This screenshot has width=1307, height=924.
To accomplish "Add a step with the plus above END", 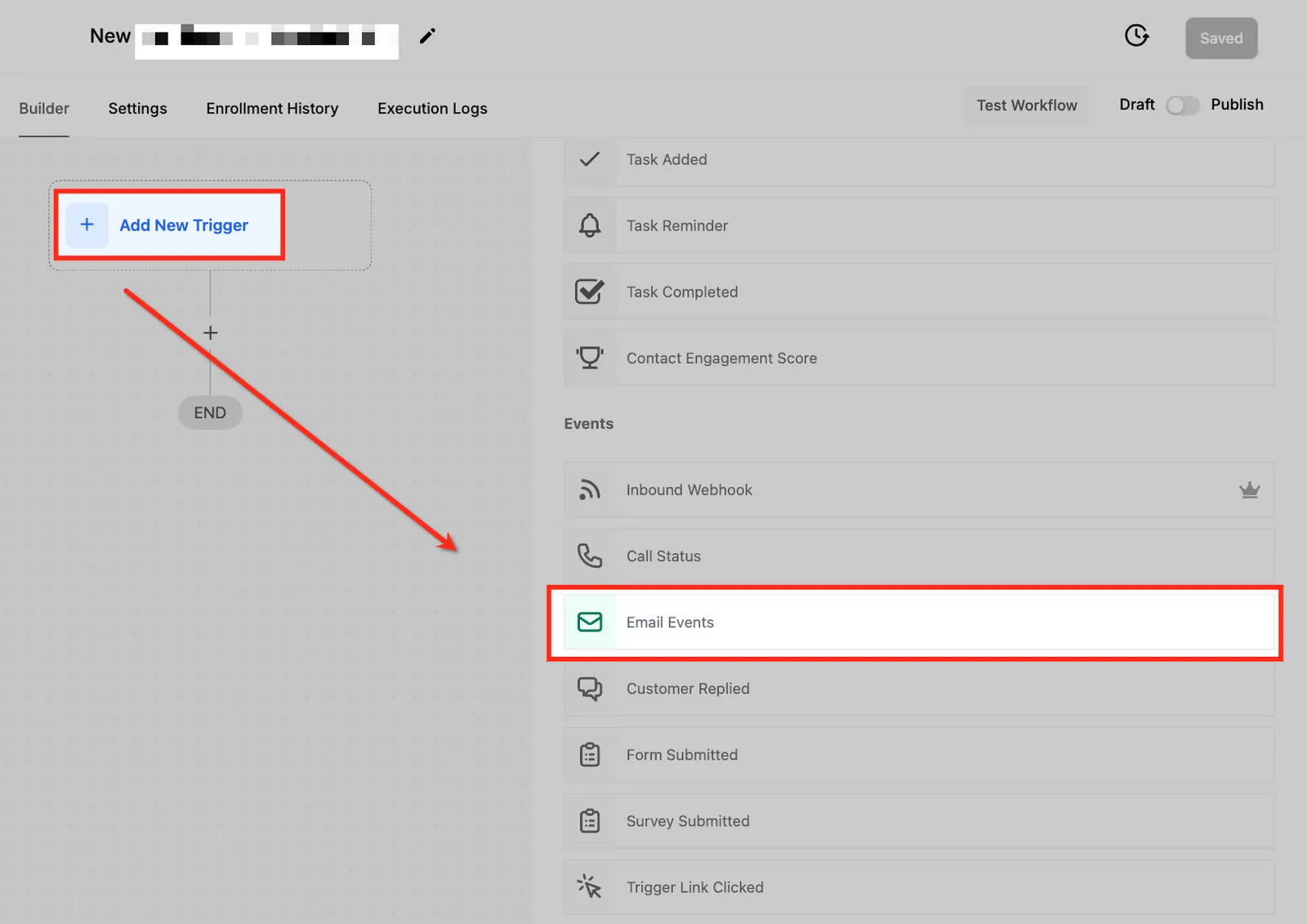I will pos(210,333).
